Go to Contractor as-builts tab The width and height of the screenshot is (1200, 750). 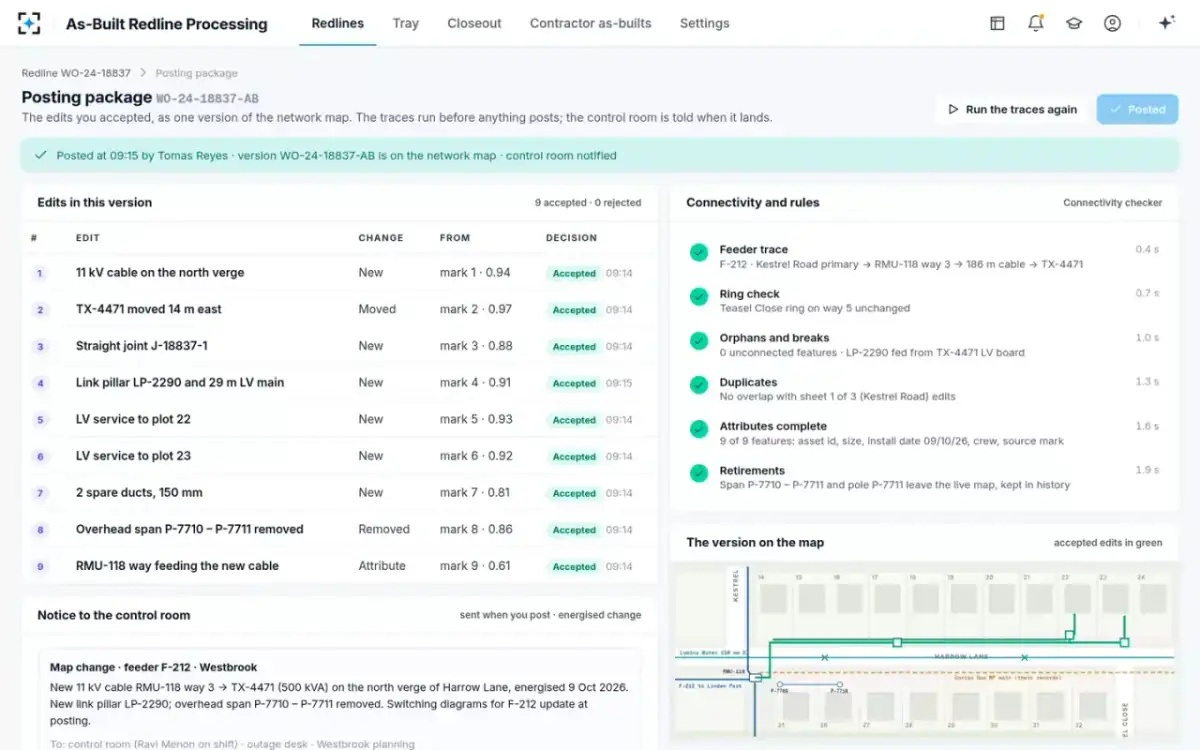click(x=590, y=23)
